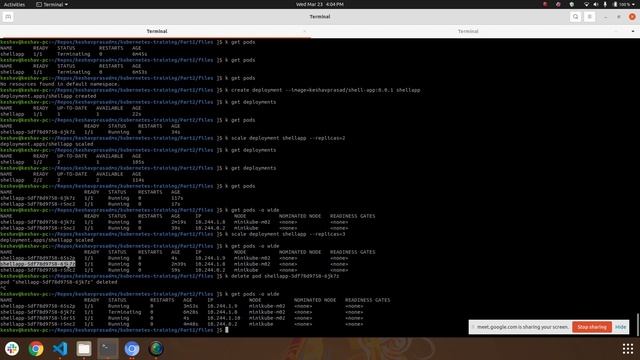Open a new terminal tab with header icon
This screenshot has height=360, width=640.
8,17
